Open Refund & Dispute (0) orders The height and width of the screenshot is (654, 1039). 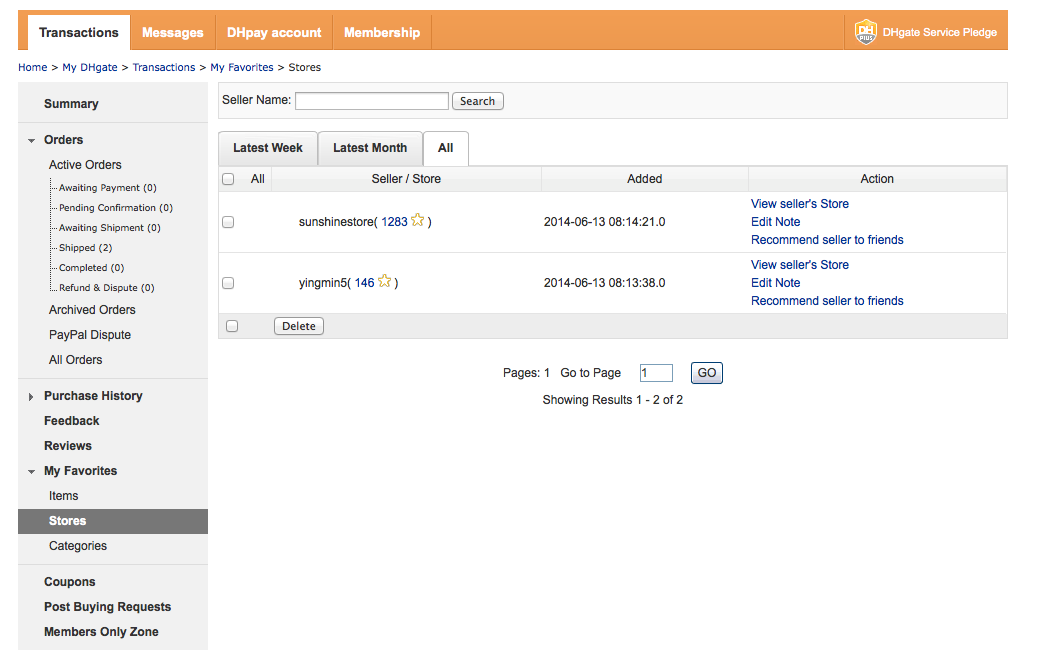[x=107, y=288]
